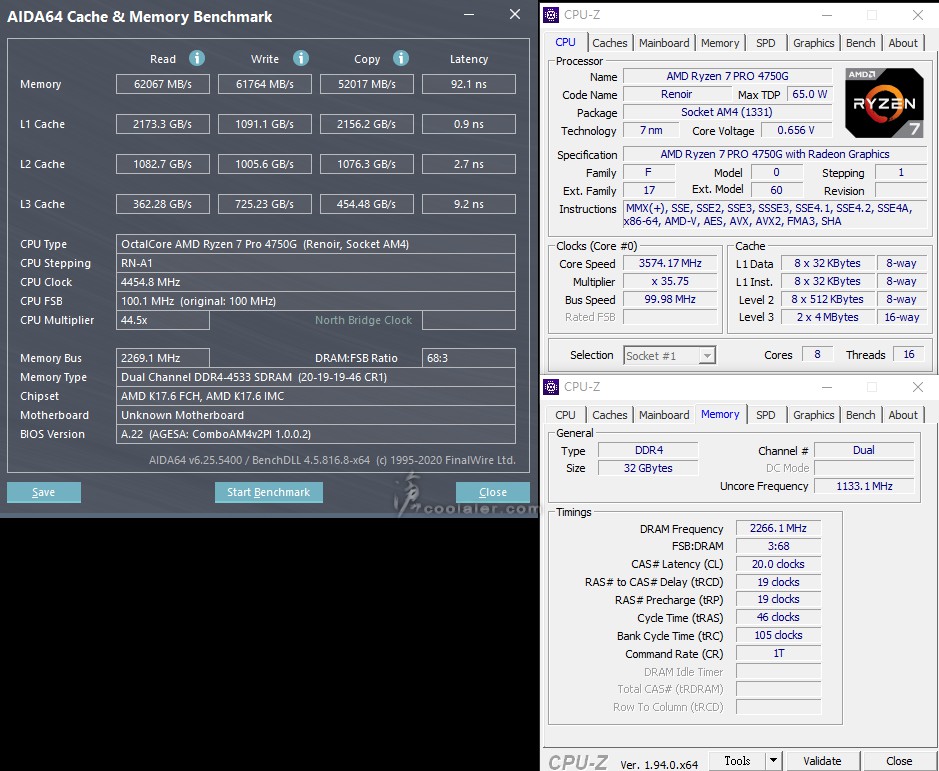Viewport: 939px width, 771px height.
Task: Select SPD tab in upper CPU-Z window
Action: coord(765,43)
